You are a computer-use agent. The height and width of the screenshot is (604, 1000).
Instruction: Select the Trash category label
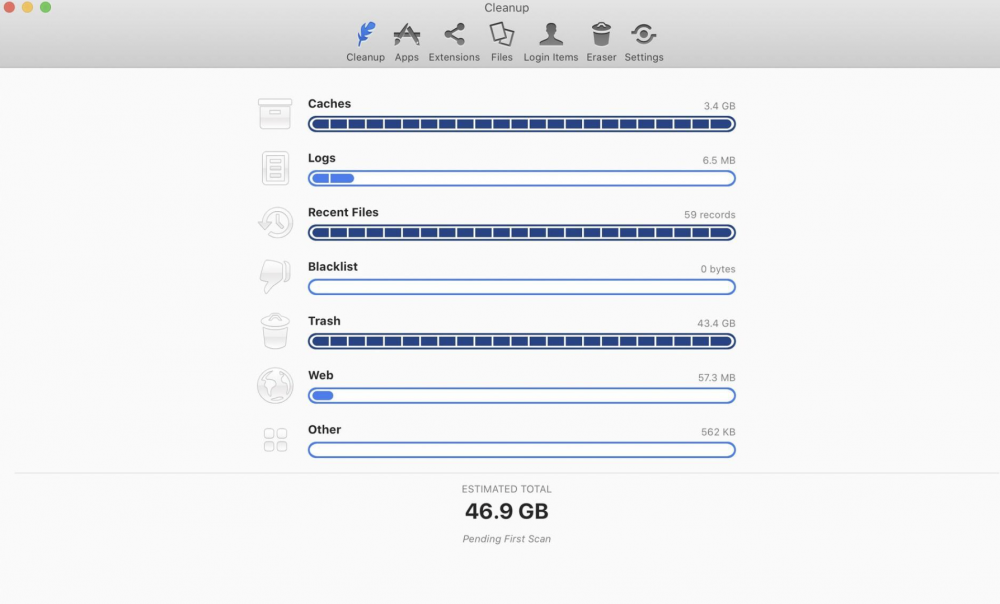[x=324, y=321]
